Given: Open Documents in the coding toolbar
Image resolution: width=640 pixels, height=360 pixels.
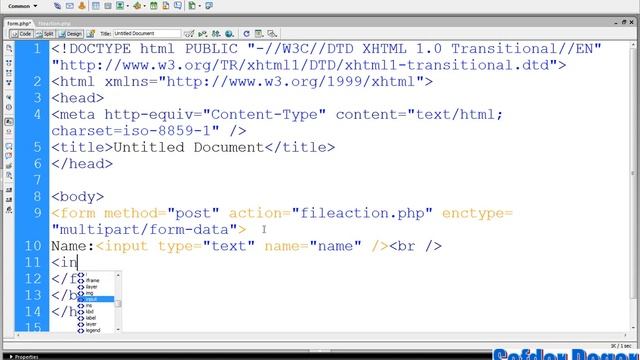Looking at the screenshot, I should pyautogui.click(x=9, y=48).
